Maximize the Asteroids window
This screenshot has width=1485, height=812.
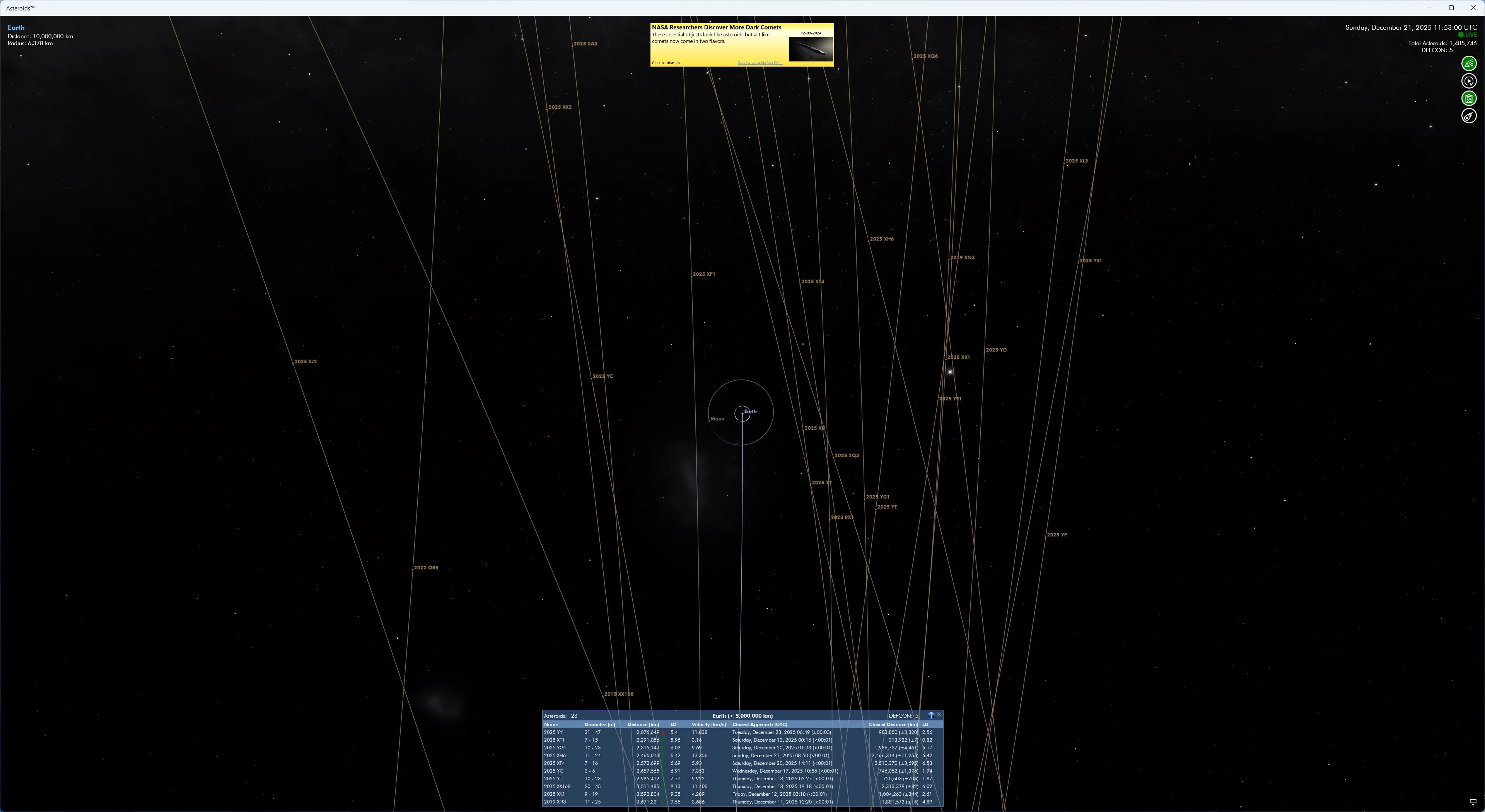coord(1451,8)
